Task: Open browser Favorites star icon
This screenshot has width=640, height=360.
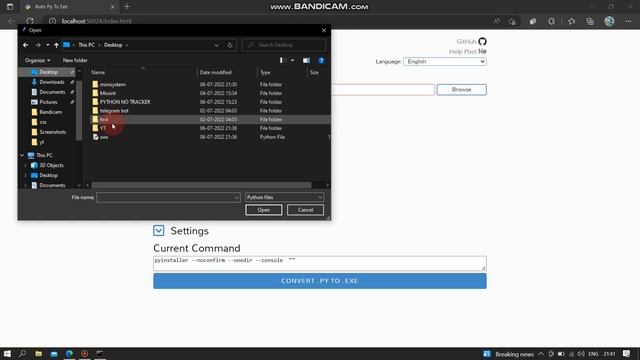Action: (571, 21)
